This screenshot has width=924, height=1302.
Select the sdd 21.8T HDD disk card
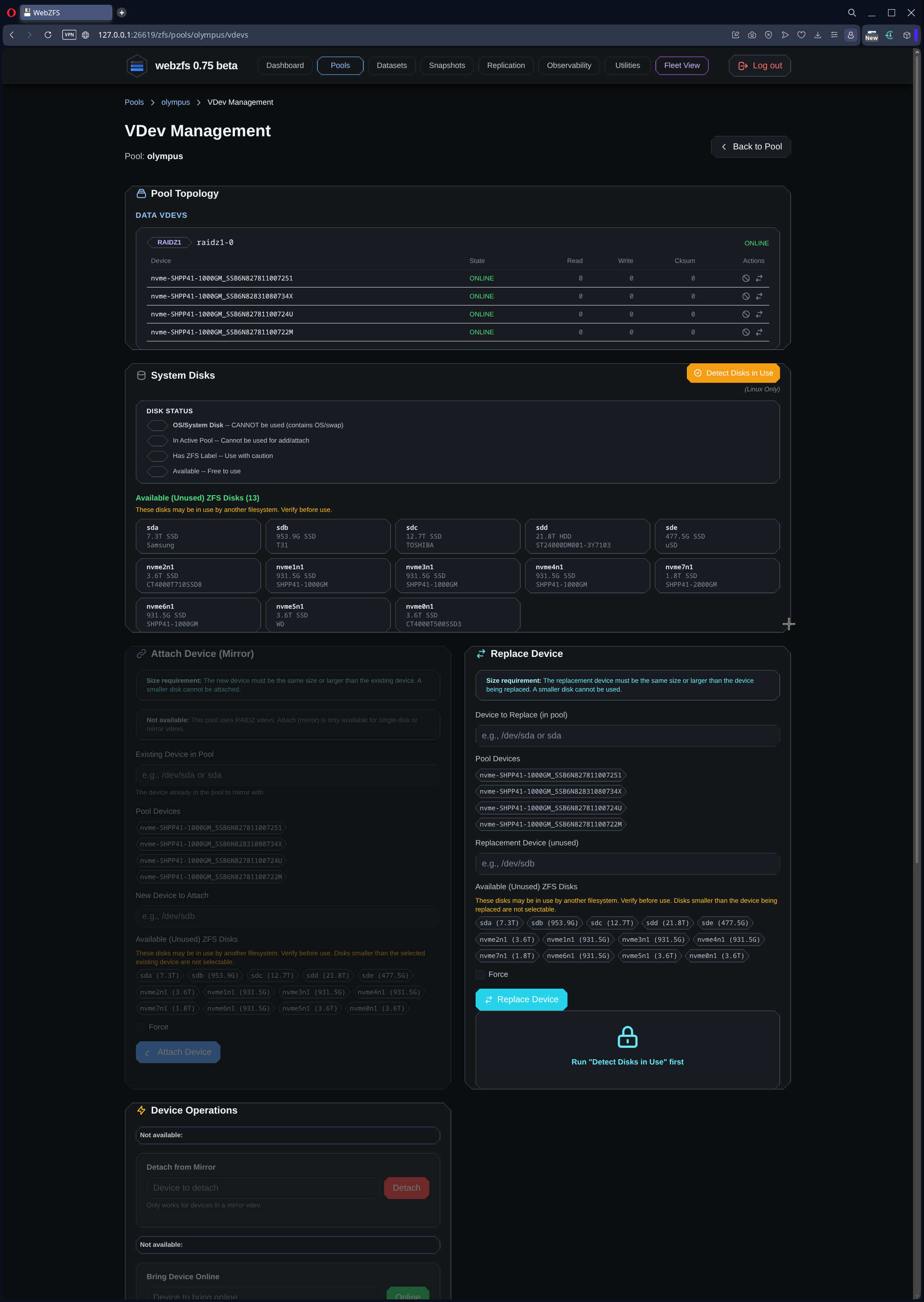point(587,536)
